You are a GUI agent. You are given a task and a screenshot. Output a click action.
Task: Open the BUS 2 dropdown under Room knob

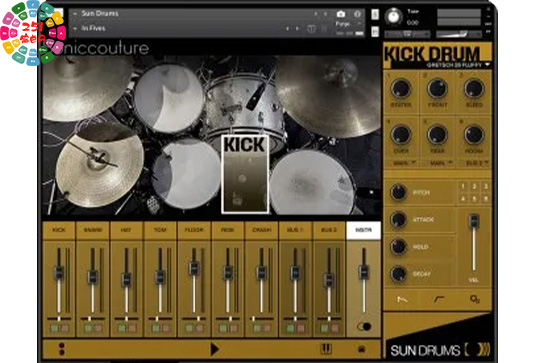[x=477, y=163]
